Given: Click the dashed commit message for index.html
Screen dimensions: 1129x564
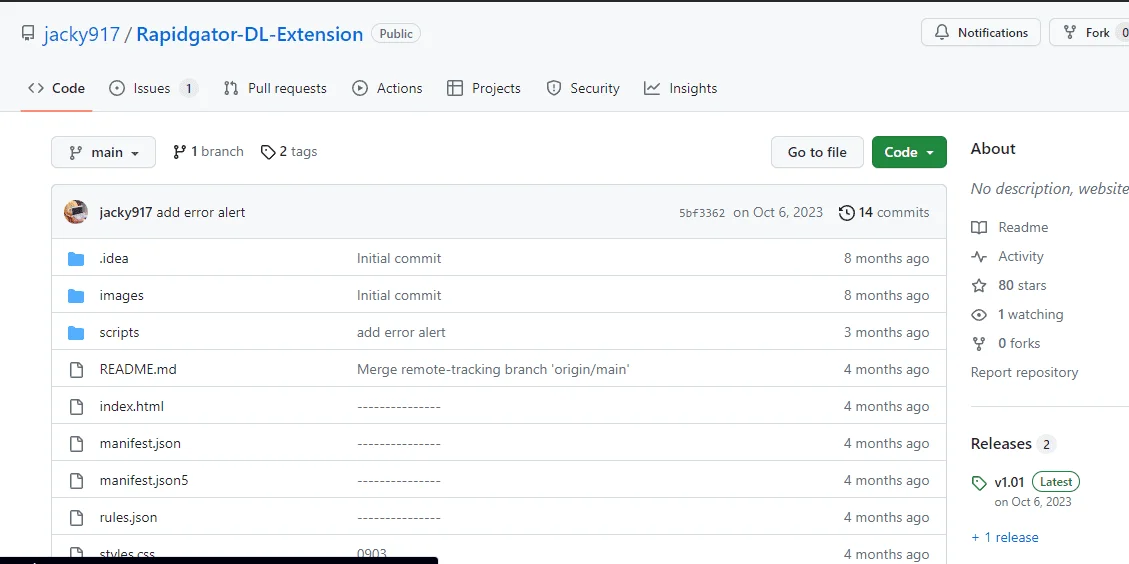Looking at the screenshot, I should point(399,406).
